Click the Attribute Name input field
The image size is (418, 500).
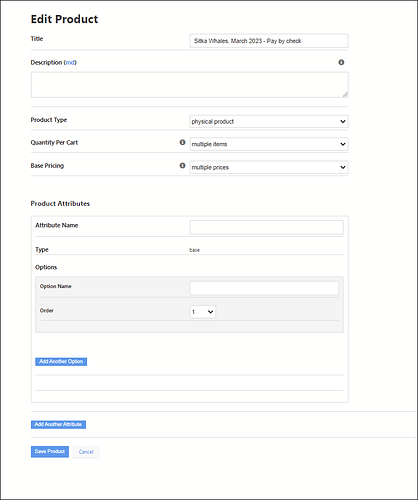[x=266, y=227]
